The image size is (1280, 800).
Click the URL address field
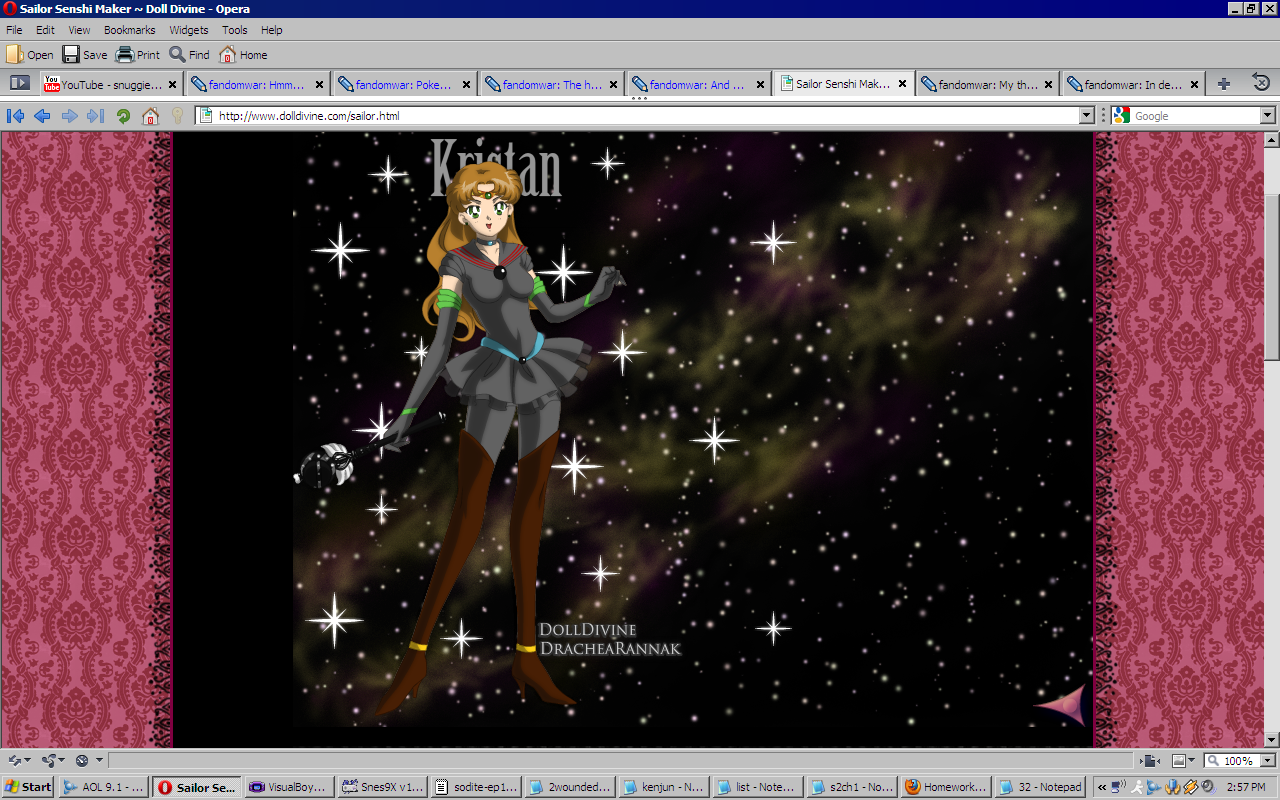click(640, 116)
